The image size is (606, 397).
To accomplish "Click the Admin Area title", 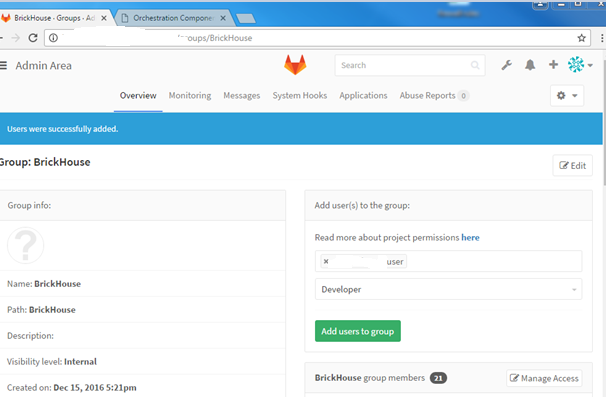I will tap(43, 65).
